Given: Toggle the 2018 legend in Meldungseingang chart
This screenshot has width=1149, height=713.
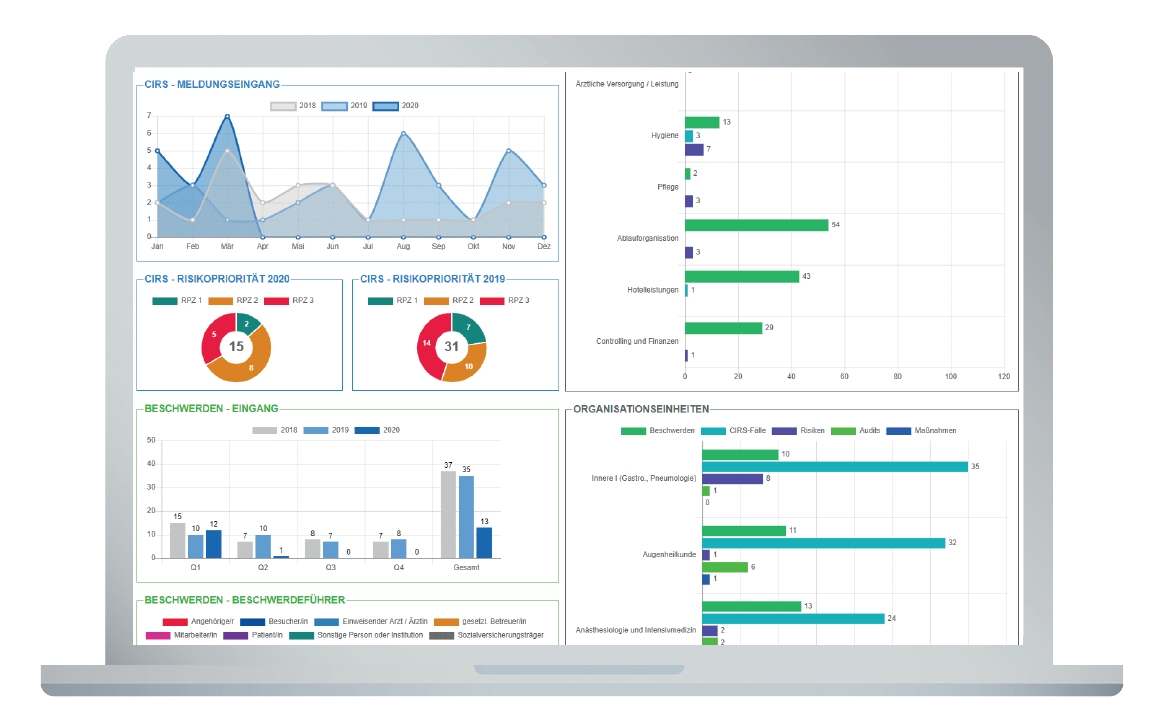Looking at the screenshot, I should click(x=292, y=106).
